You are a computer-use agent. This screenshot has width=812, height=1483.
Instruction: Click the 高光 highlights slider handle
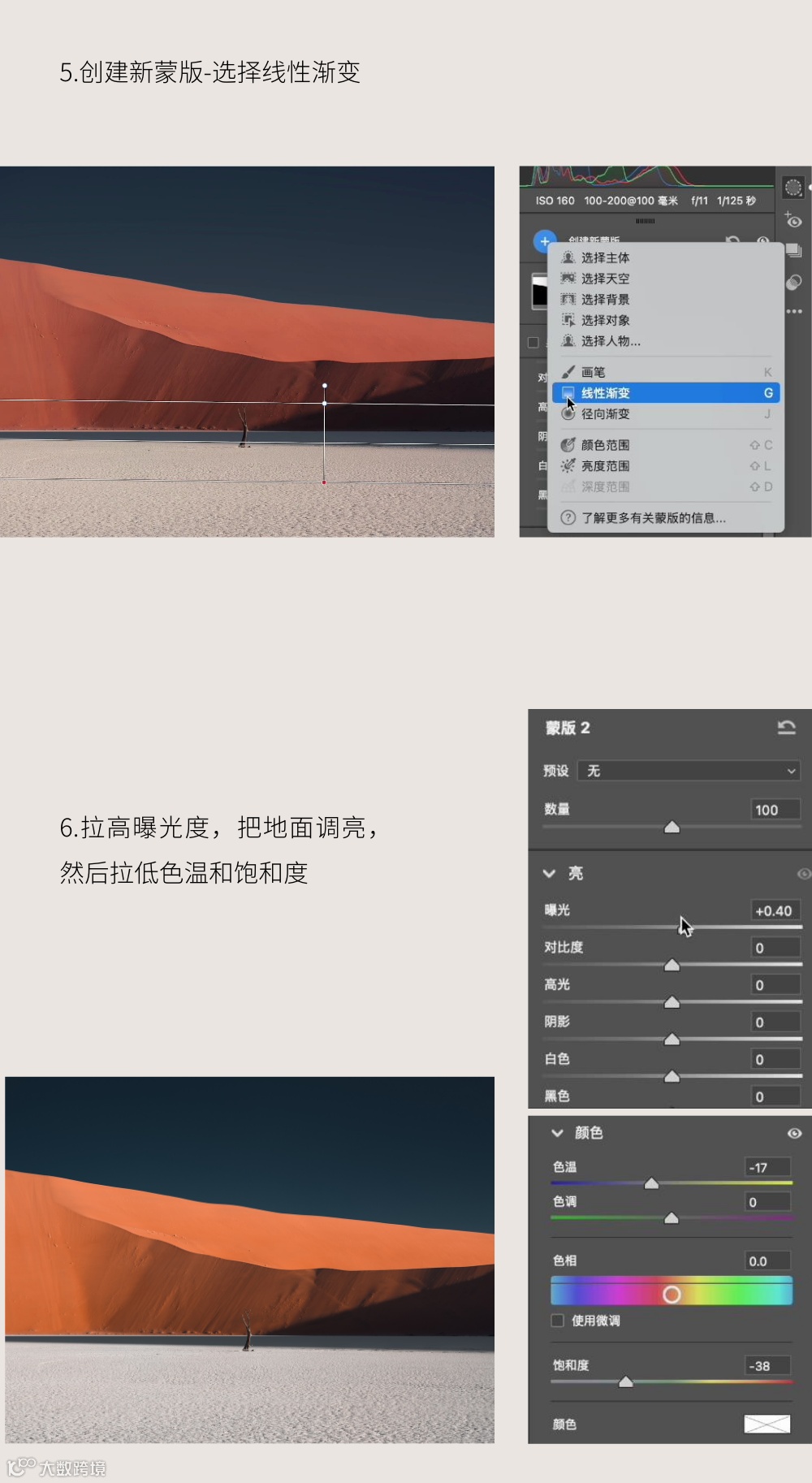tap(672, 1002)
